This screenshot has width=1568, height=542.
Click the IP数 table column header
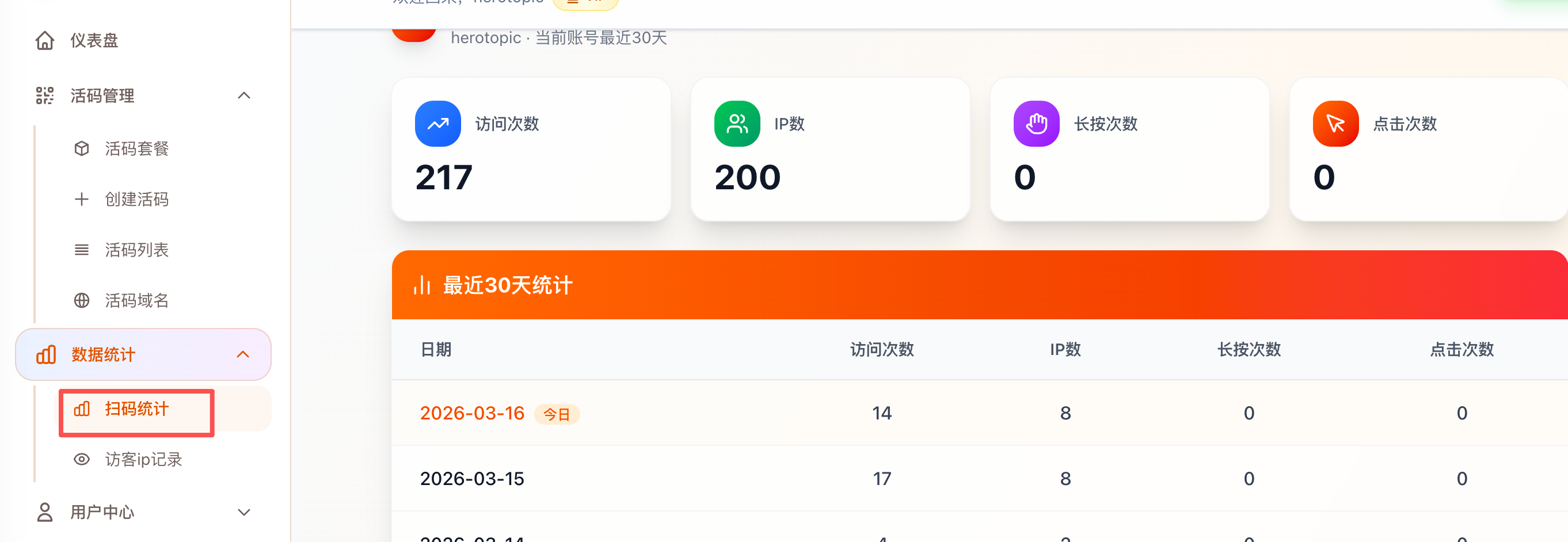click(x=1065, y=350)
